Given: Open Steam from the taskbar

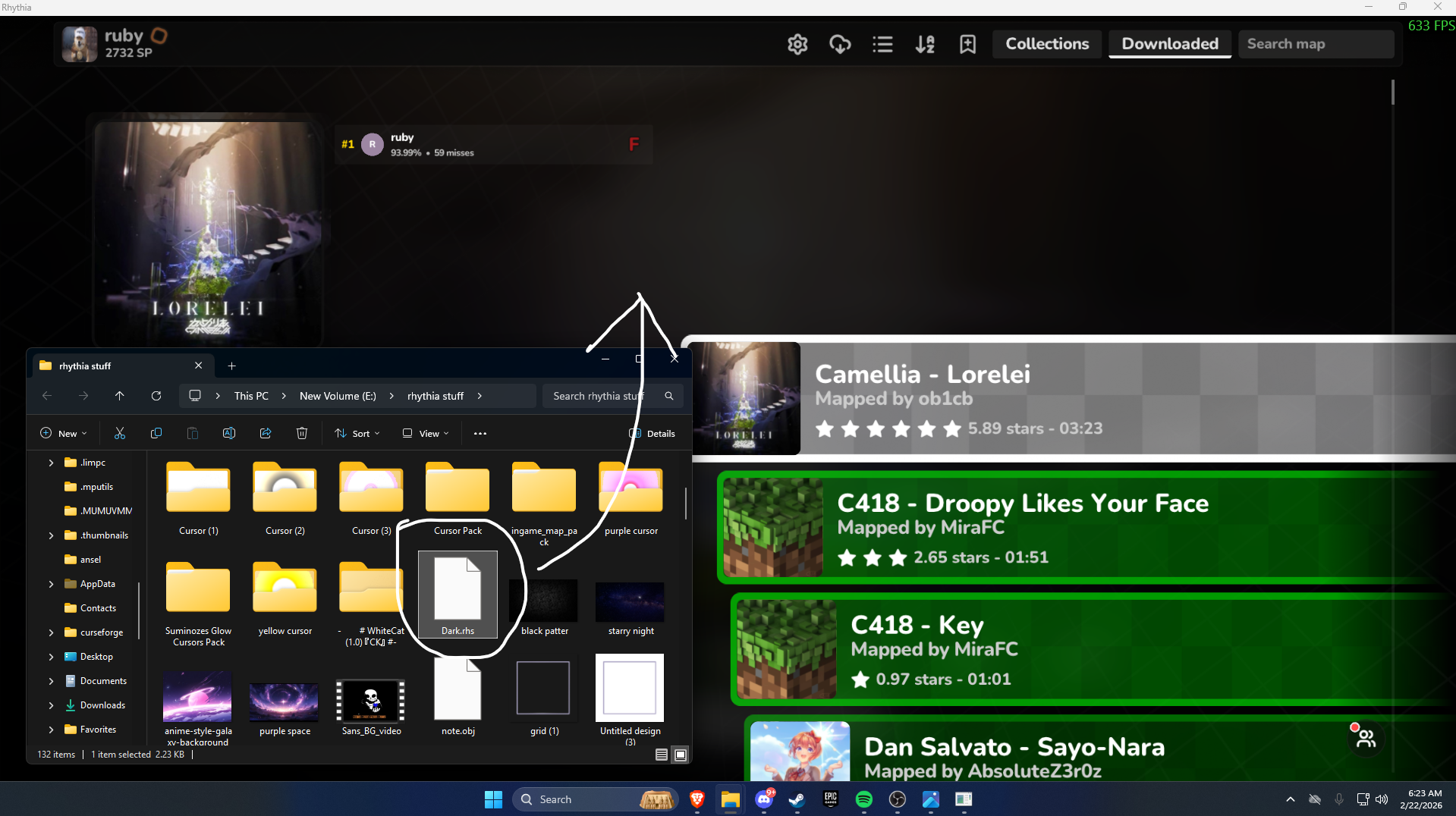Looking at the screenshot, I should (x=797, y=799).
